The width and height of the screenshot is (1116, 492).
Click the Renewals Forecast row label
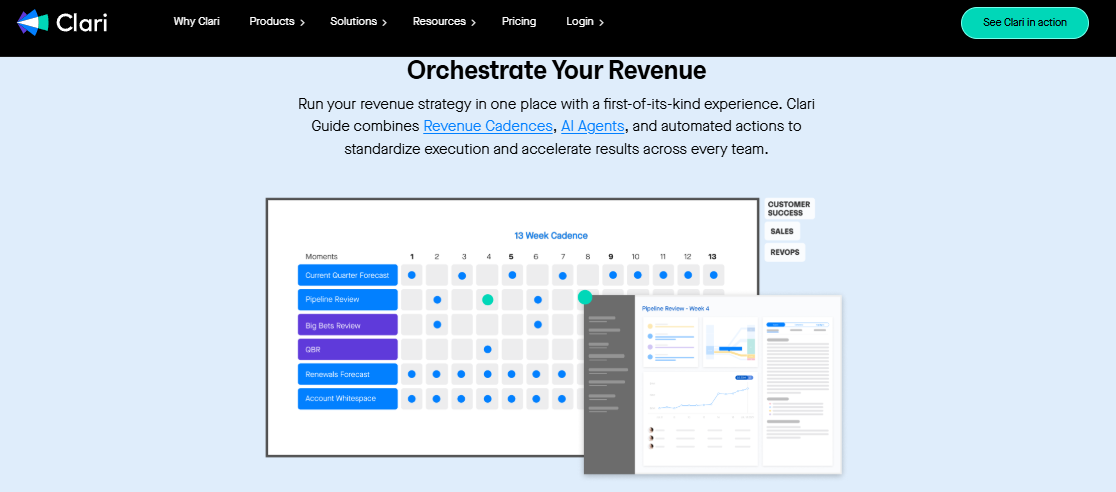point(347,374)
